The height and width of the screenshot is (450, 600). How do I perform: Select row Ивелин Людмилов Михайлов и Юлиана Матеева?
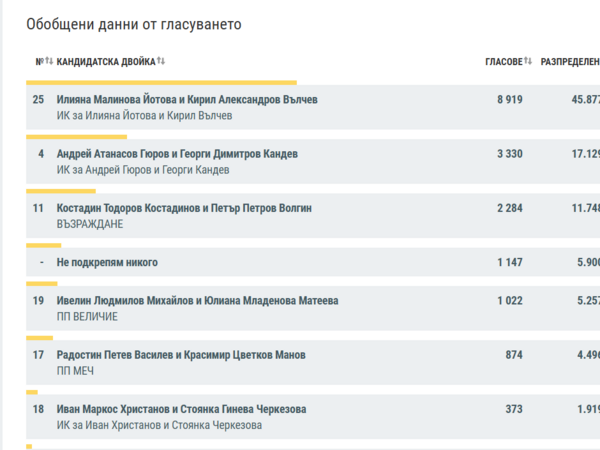(313, 308)
